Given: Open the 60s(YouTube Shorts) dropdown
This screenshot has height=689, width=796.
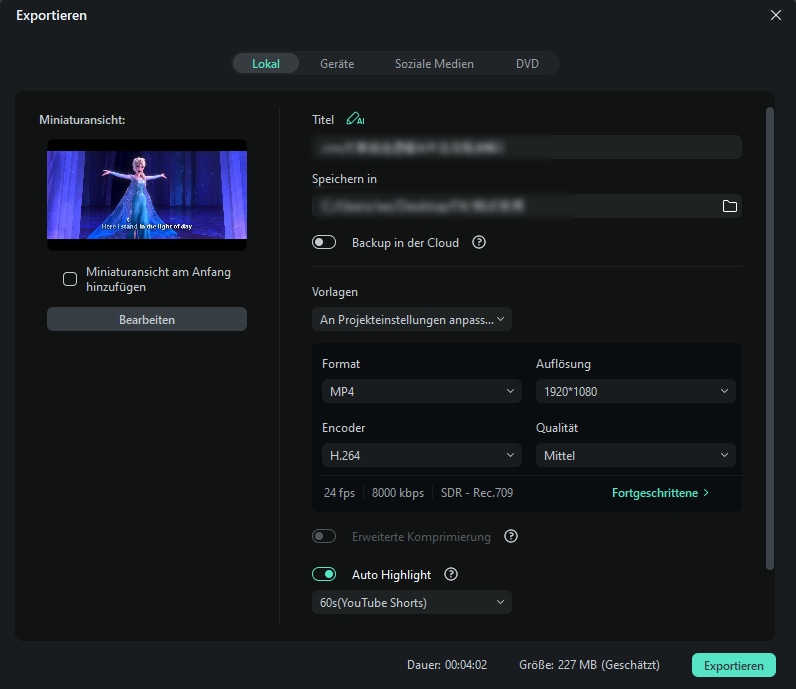Looking at the screenshot, I should tap(412, 602).
